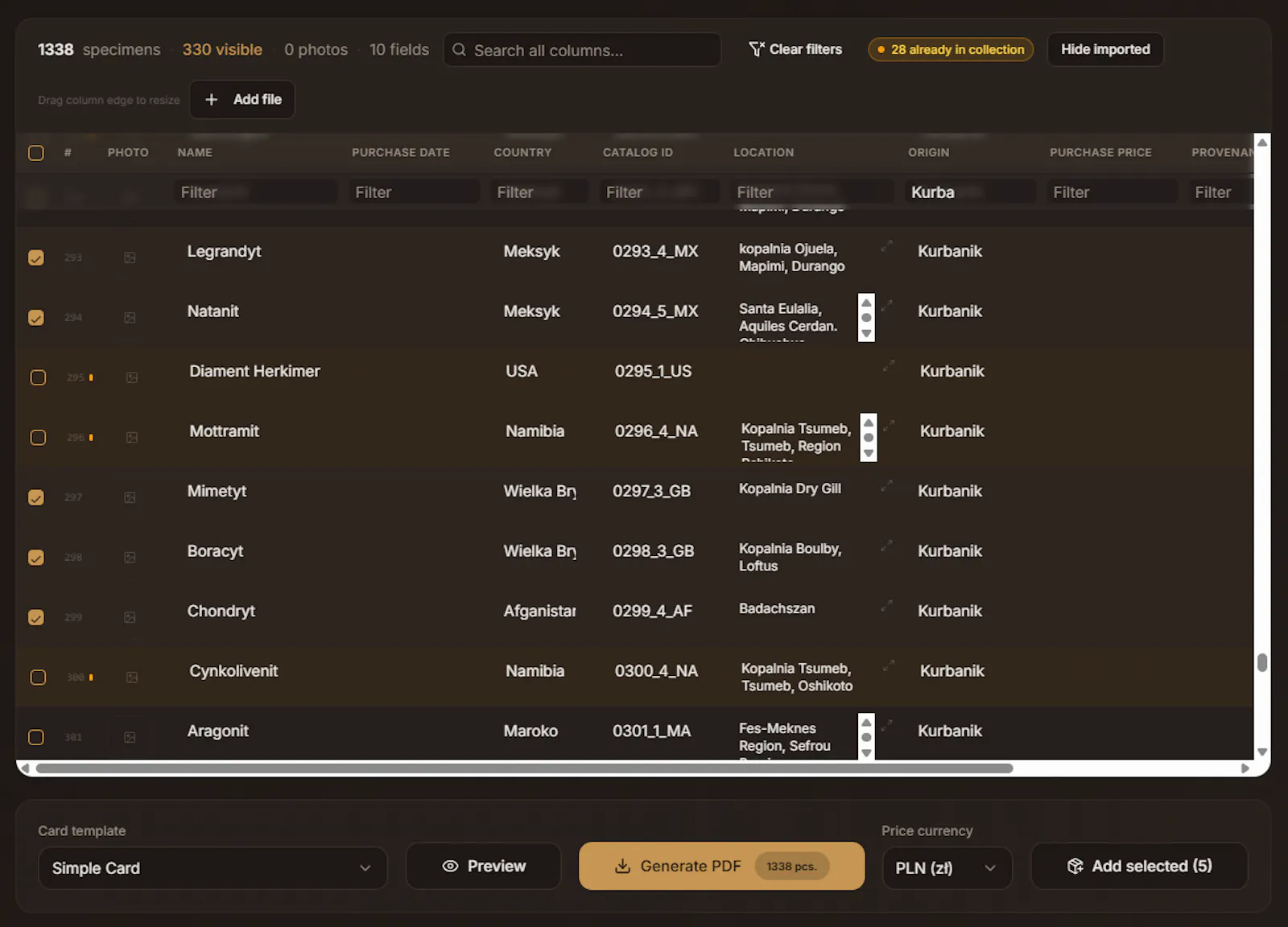Click the plus icon on Add file
1288x927 pixels.
pos(212,99)
